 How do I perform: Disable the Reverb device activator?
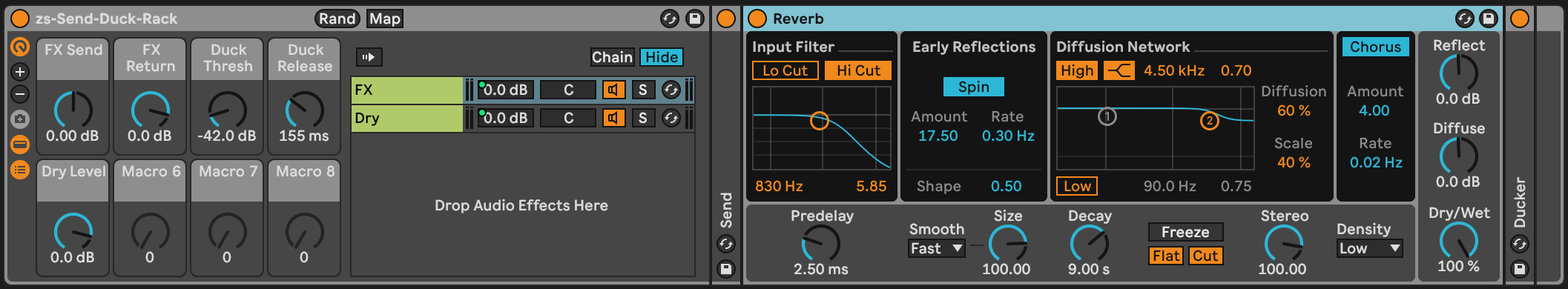pyautogui.click(x=757, y=19)
